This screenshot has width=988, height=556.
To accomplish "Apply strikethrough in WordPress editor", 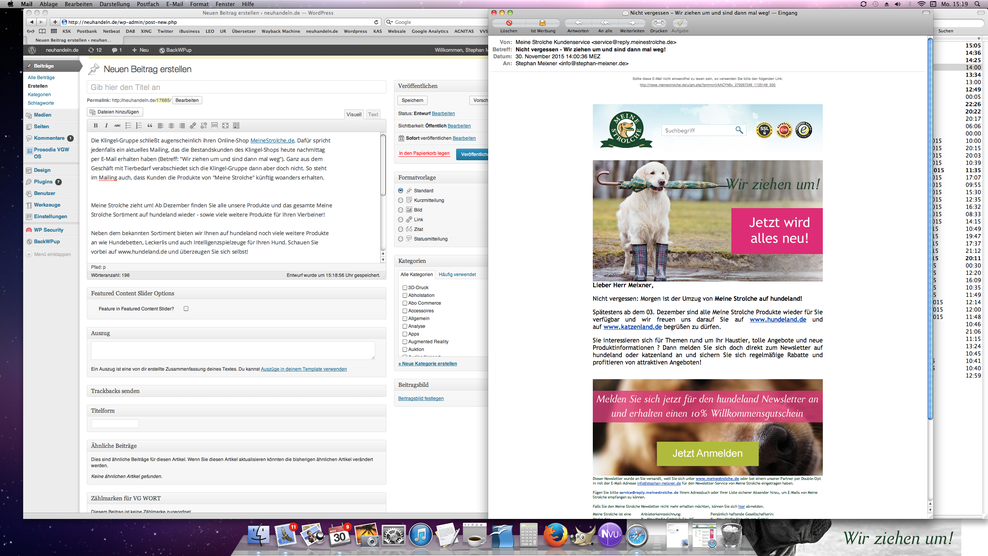I will [117, 125].
